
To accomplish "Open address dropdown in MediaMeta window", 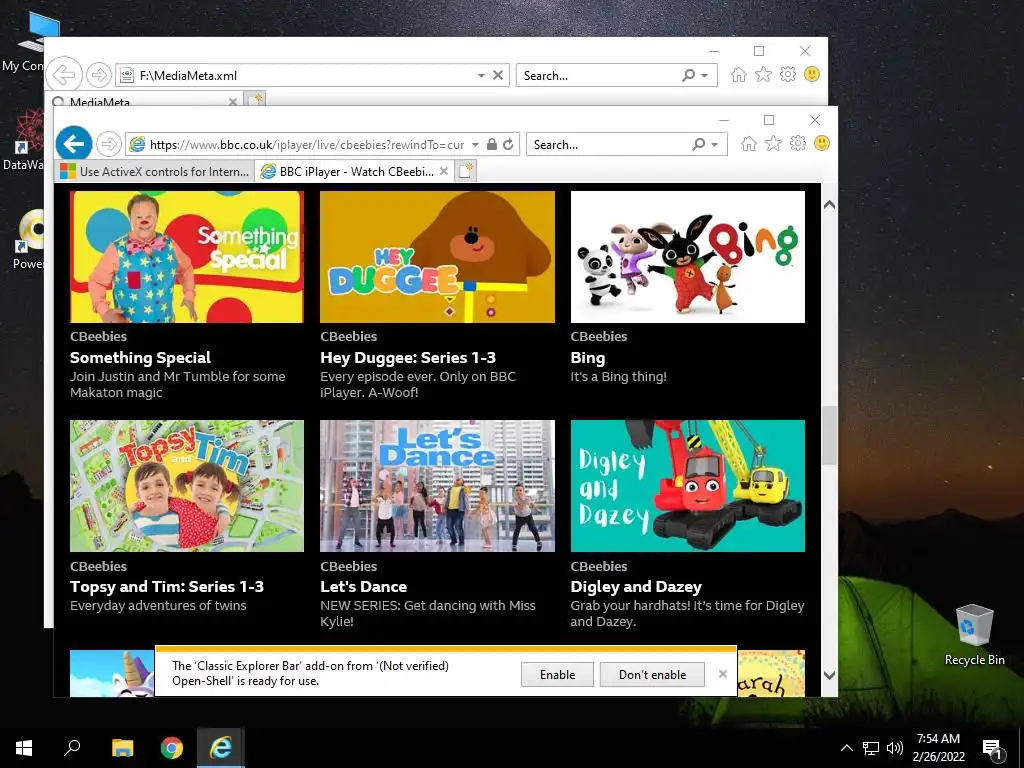I will pos(481,75).
